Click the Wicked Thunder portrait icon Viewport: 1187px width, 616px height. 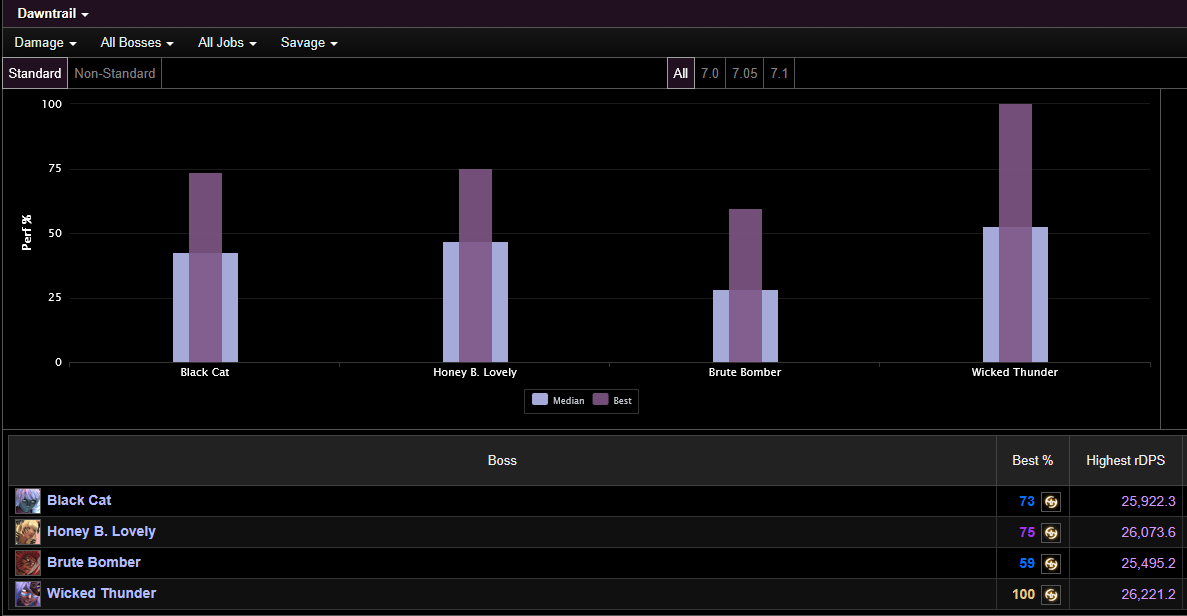coord(28,594)
